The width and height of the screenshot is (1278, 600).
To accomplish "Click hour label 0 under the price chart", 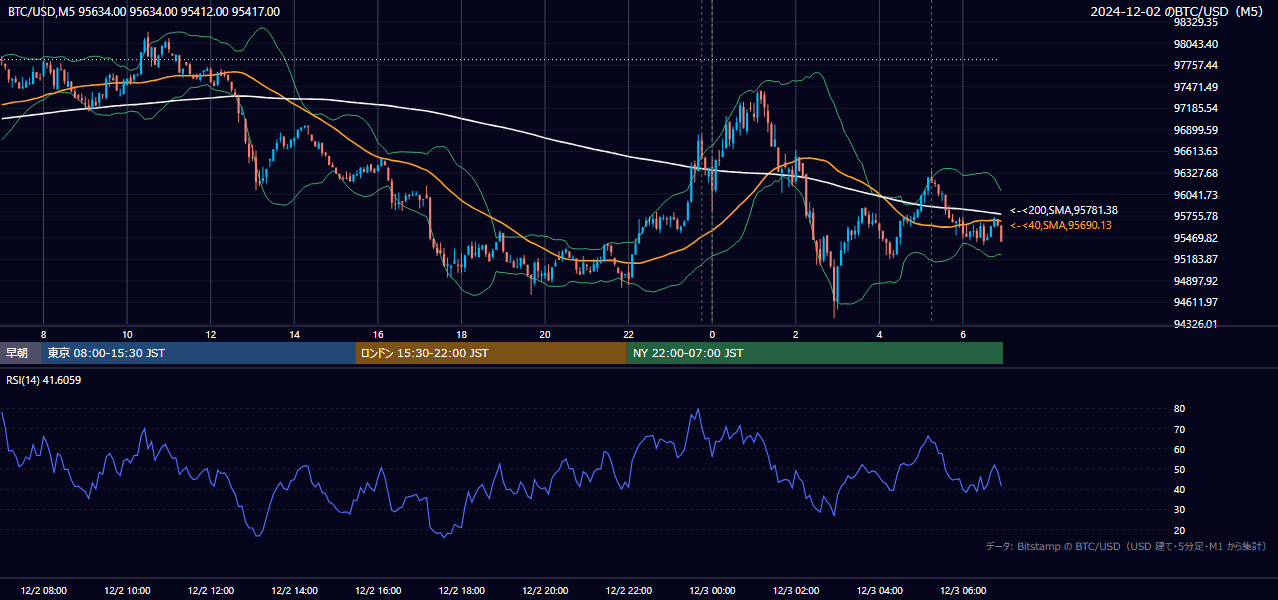I will 712,334.
